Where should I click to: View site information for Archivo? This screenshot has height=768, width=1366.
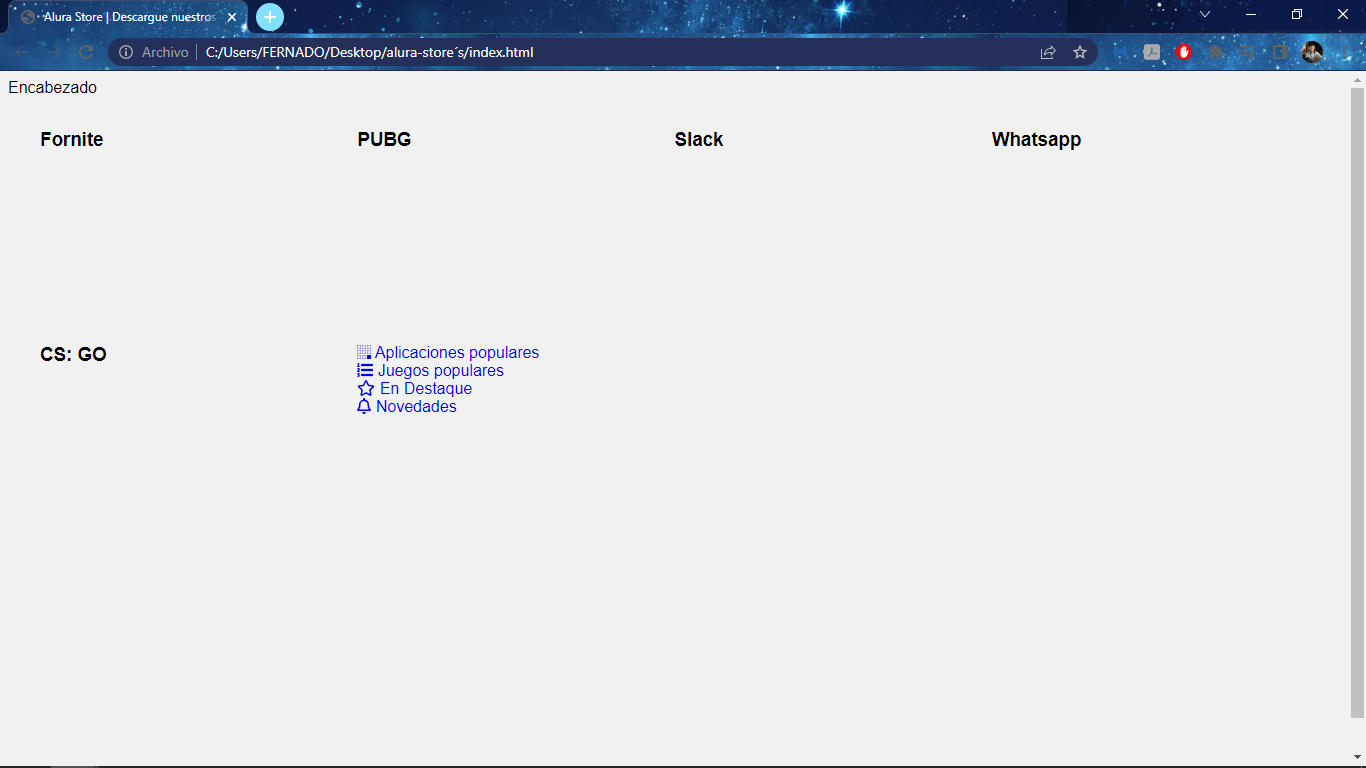[x=153, y=52]
